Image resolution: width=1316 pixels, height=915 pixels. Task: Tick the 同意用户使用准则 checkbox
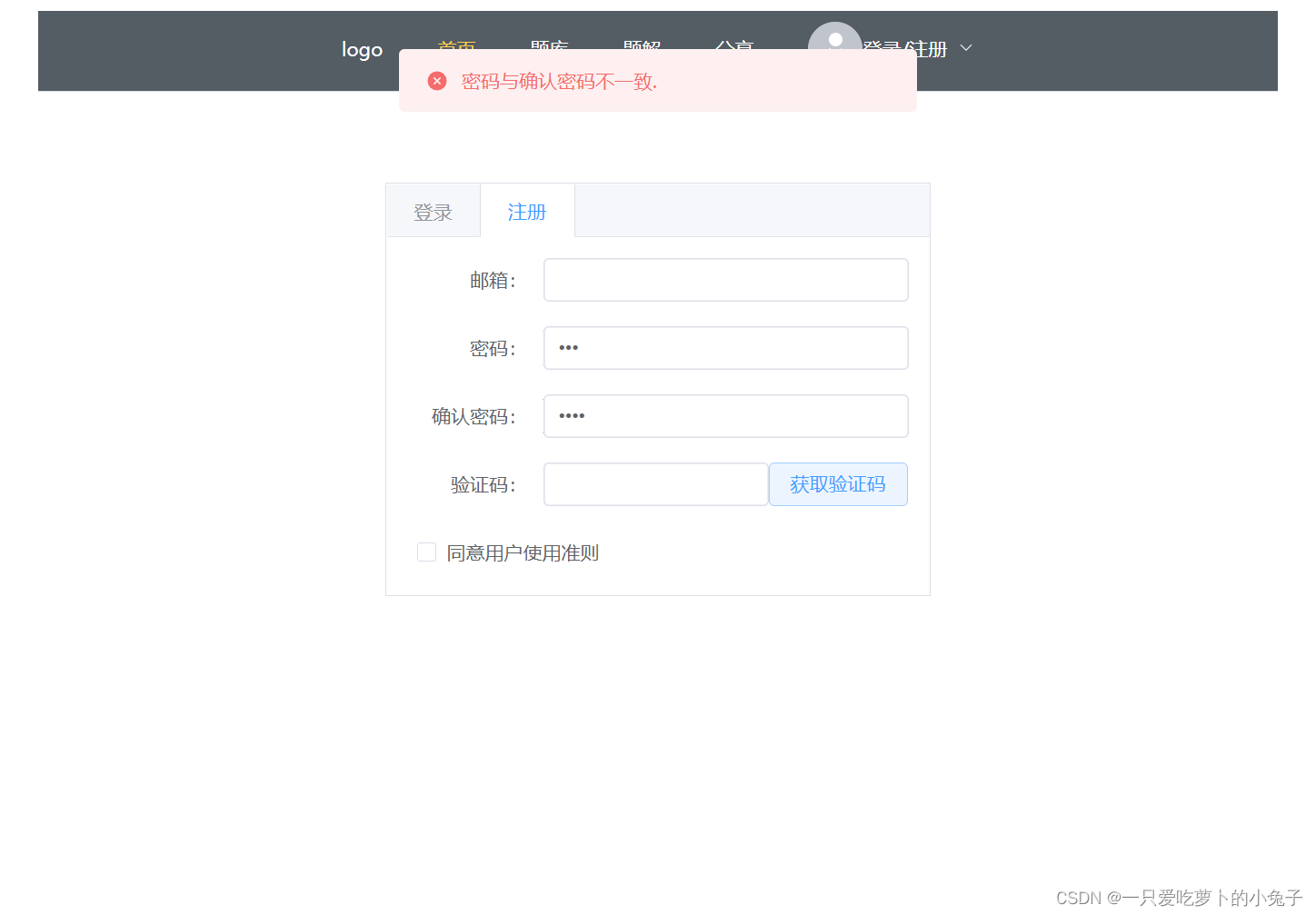click(x=426, y=552)
